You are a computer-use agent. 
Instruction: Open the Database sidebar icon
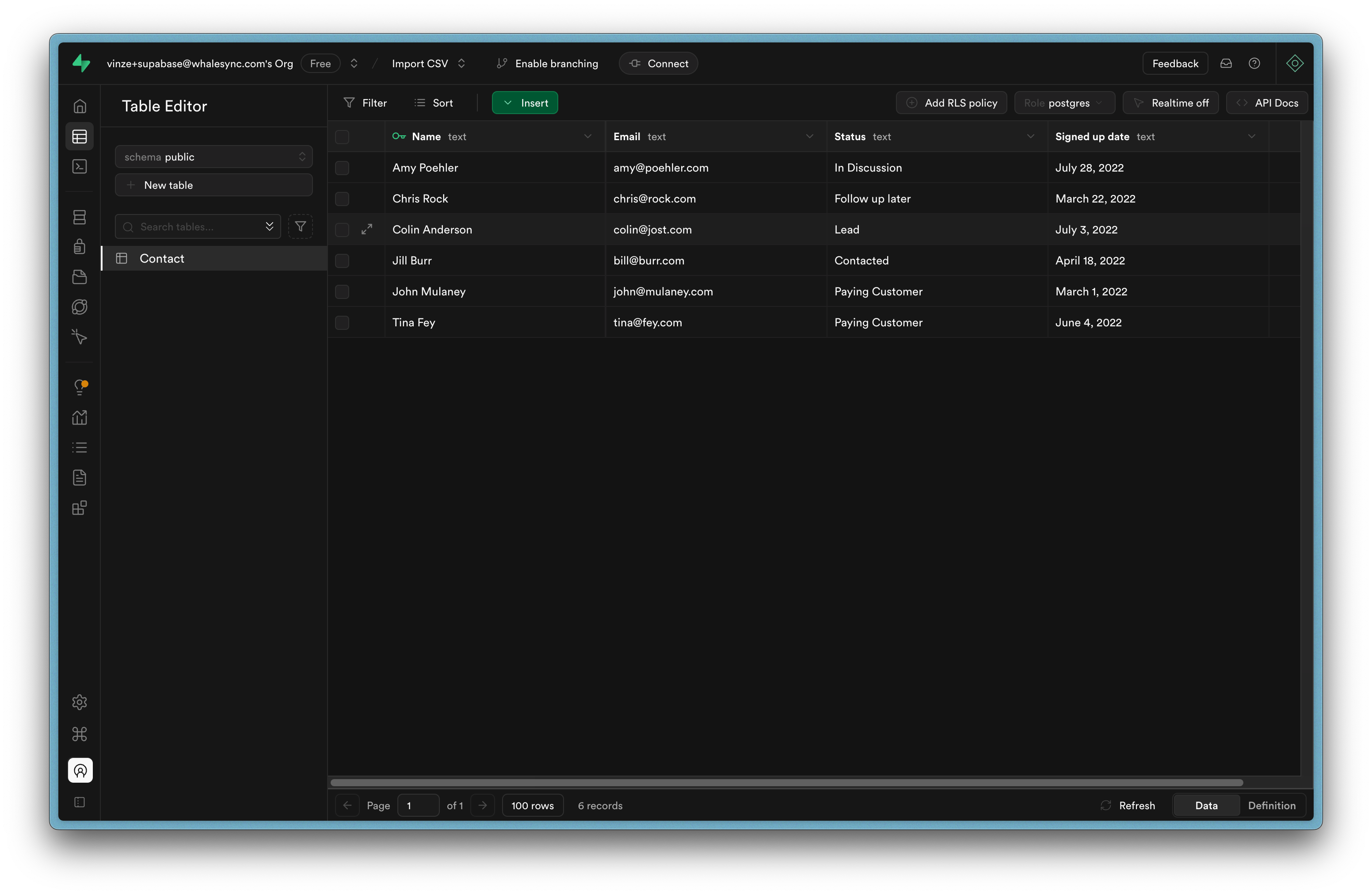click(x=80, y=217)
